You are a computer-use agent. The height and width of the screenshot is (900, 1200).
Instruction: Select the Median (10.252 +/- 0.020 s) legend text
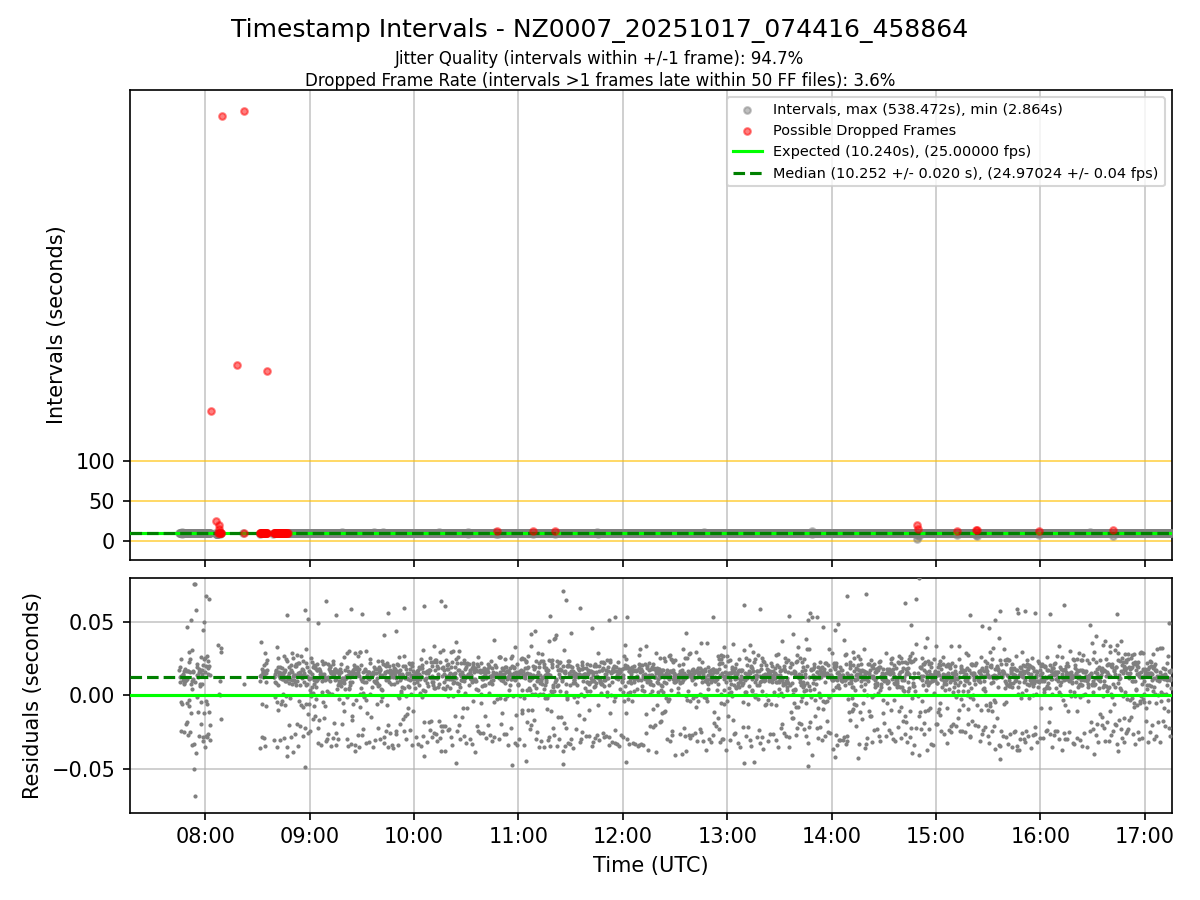965,173
